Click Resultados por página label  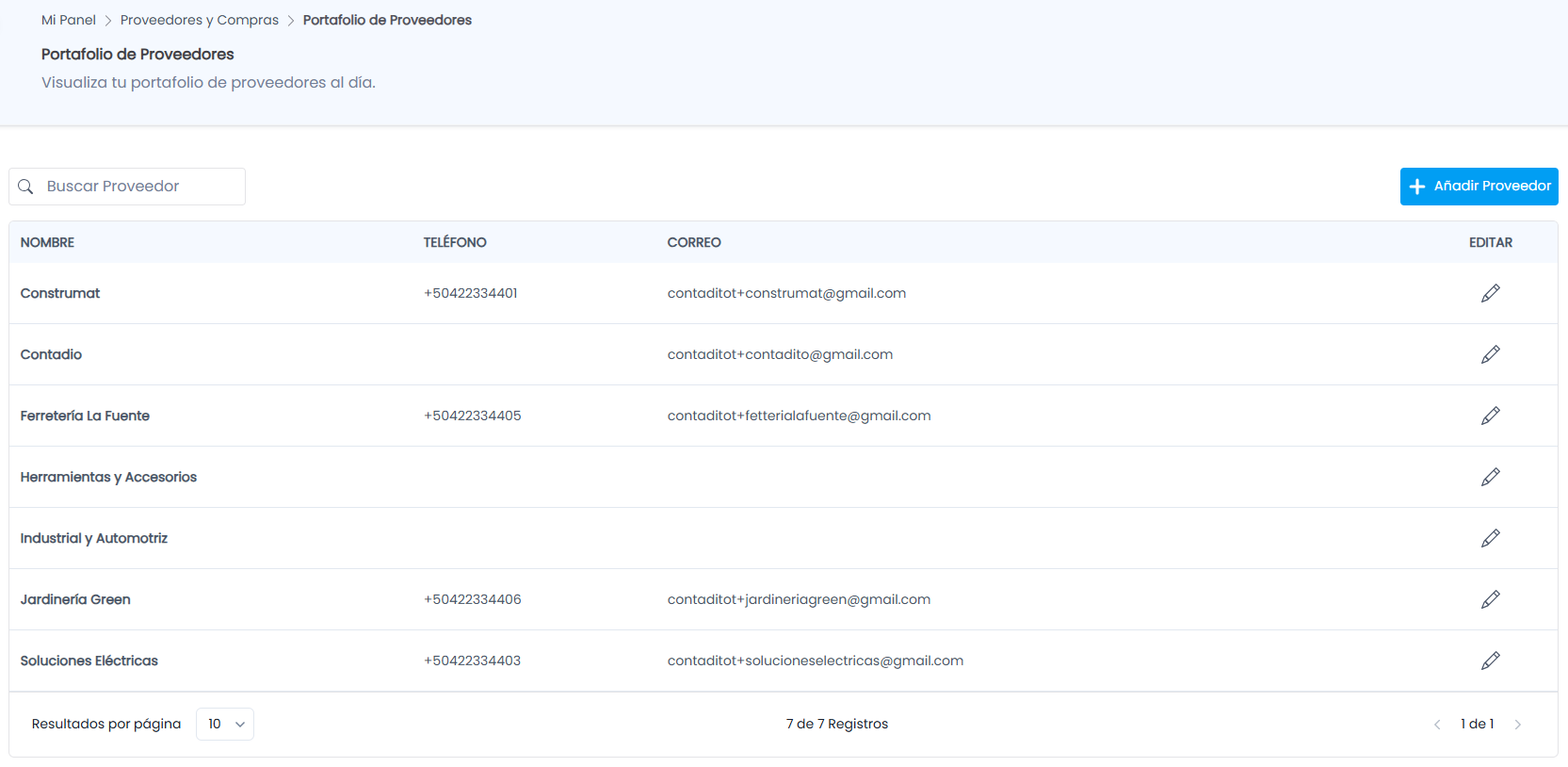coord(106,724)
